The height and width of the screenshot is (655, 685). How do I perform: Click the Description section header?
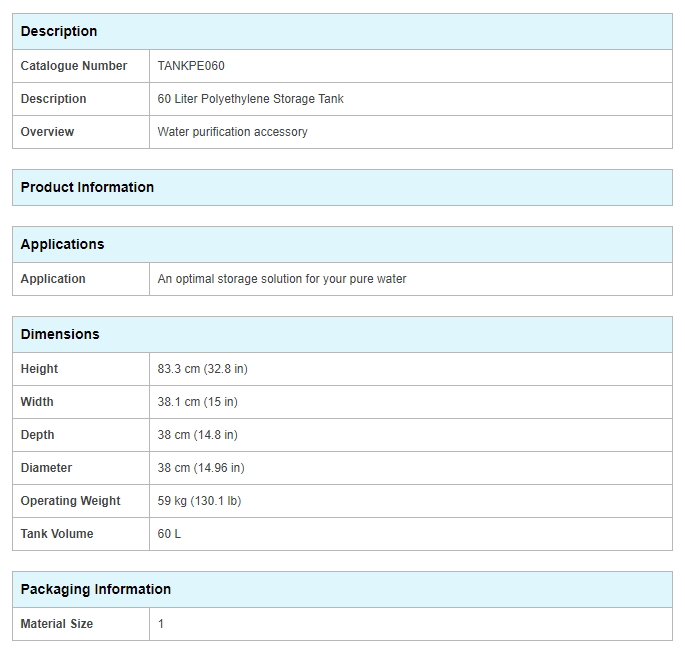click(x=59, y=32)
